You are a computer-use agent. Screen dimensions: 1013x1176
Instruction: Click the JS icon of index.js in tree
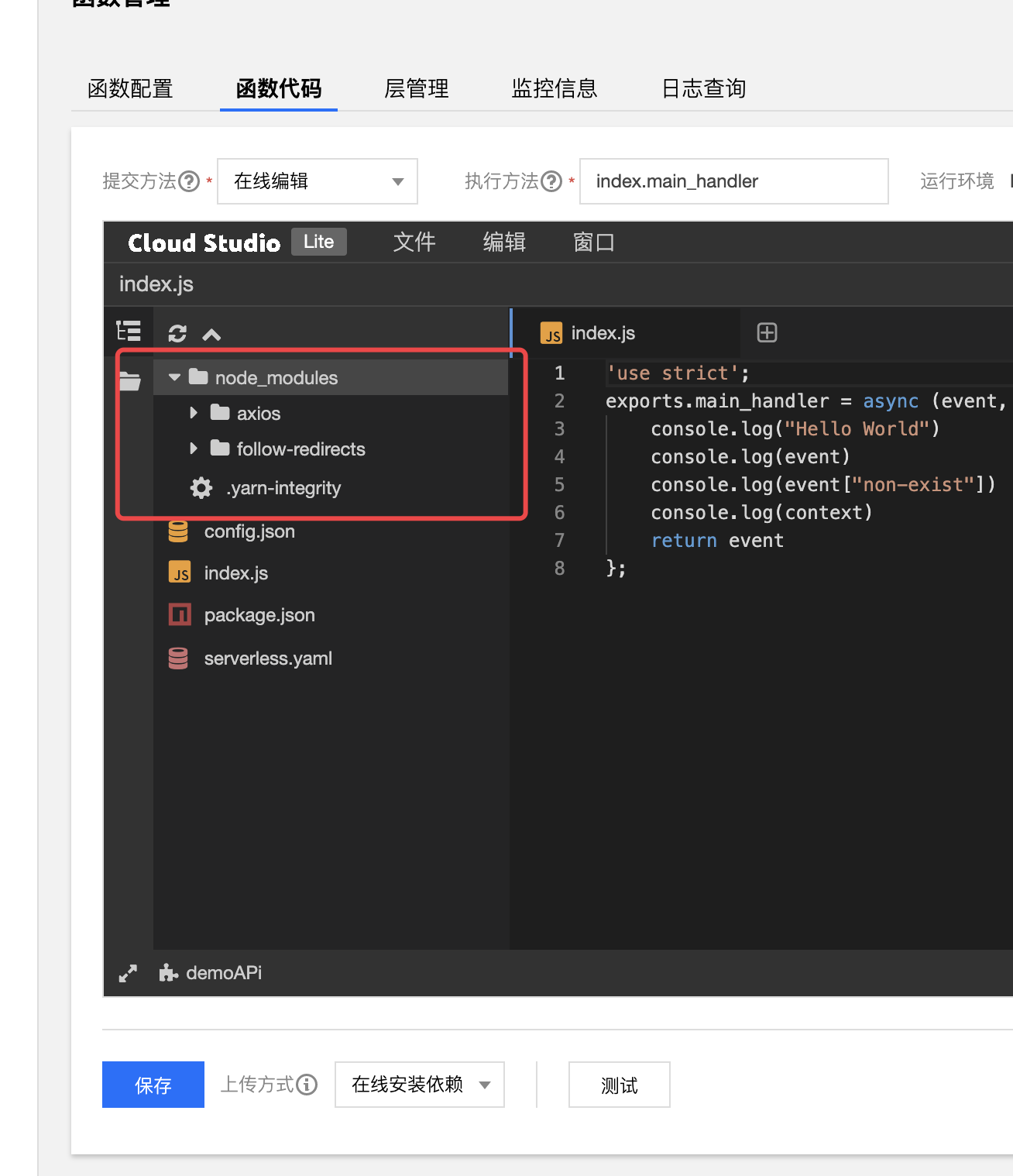click(179, 573)
